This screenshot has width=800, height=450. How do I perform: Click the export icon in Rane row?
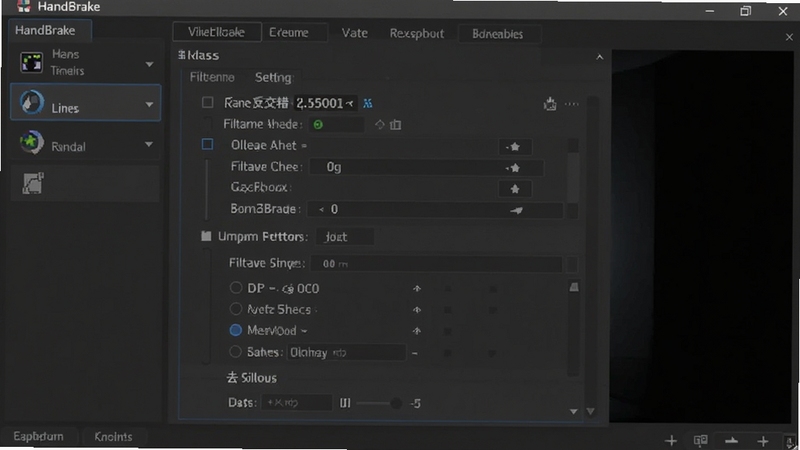549,104
